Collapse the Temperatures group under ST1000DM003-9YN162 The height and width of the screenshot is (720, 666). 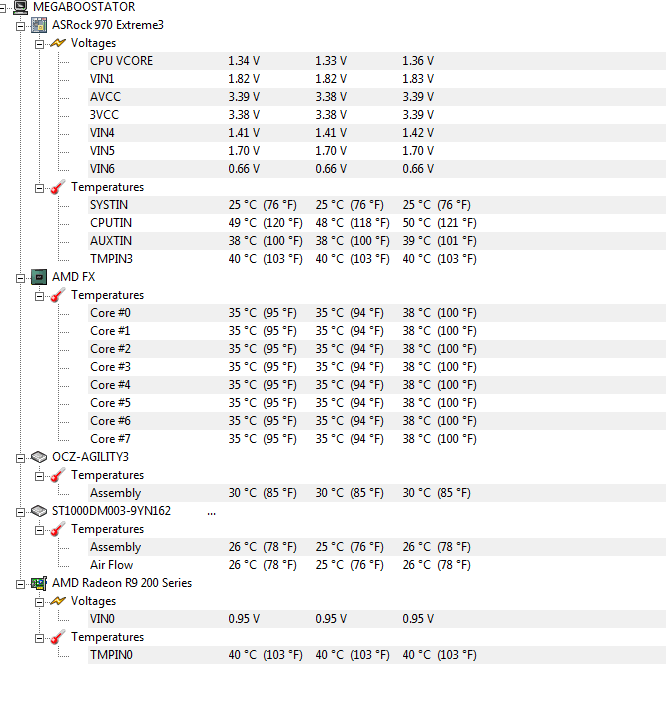click(x=40, y=531)
